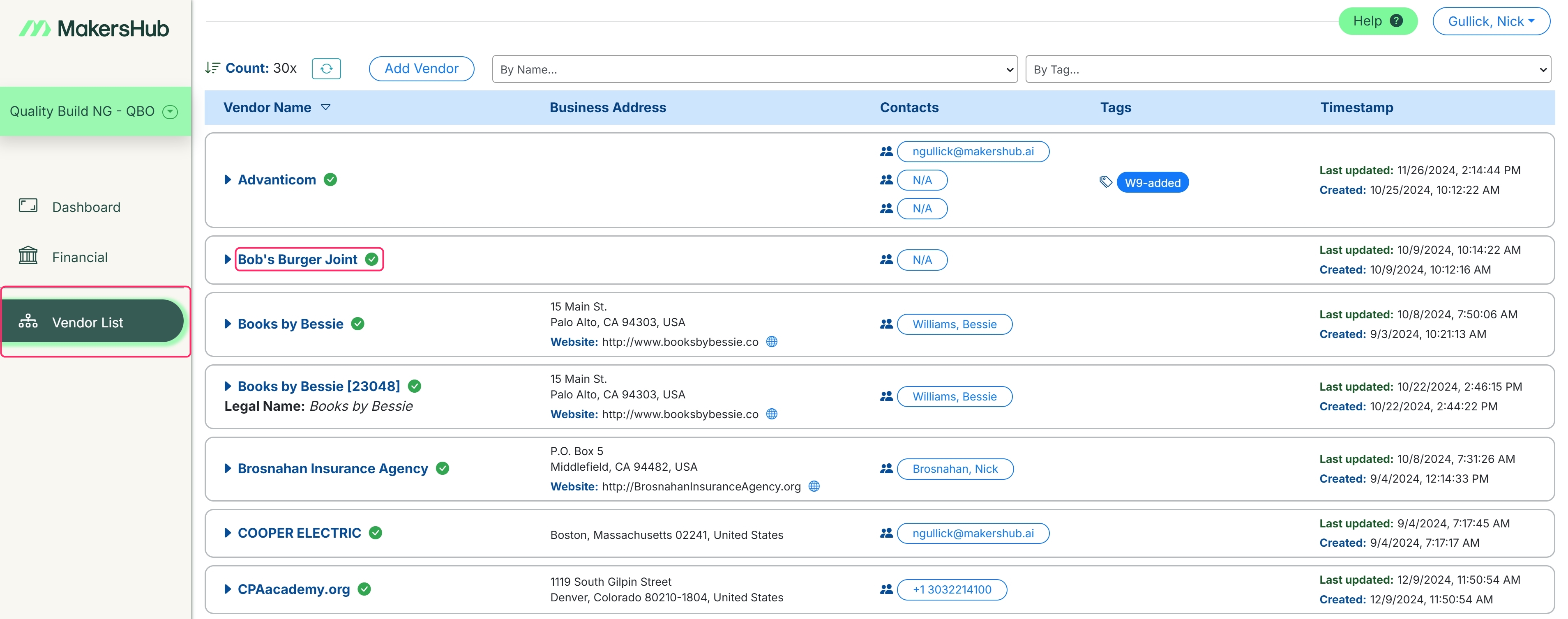Open the Gullick, Nick user menu

(1491, 21)
